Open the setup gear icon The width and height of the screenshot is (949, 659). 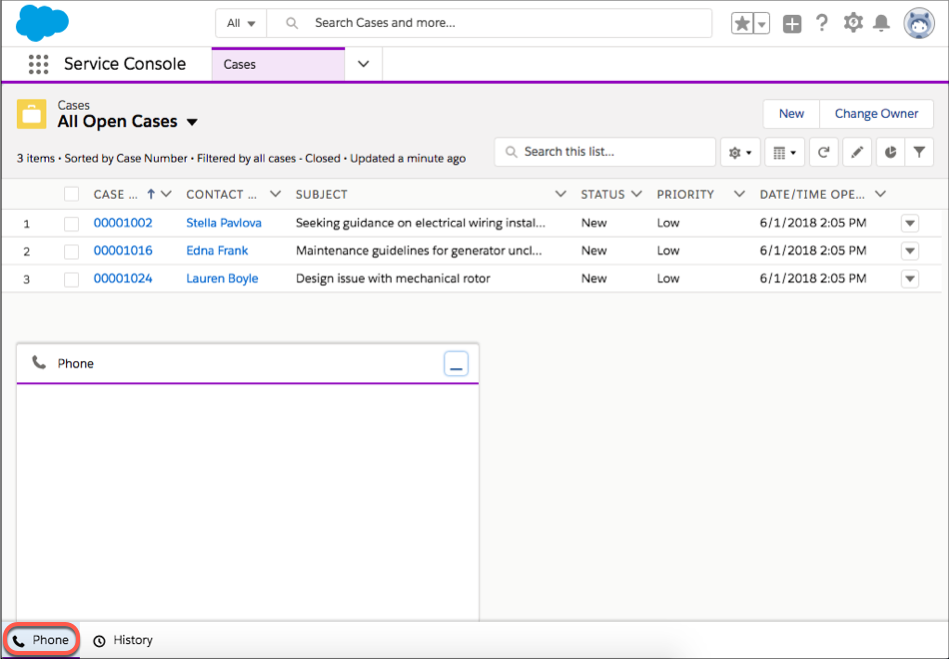853,23
